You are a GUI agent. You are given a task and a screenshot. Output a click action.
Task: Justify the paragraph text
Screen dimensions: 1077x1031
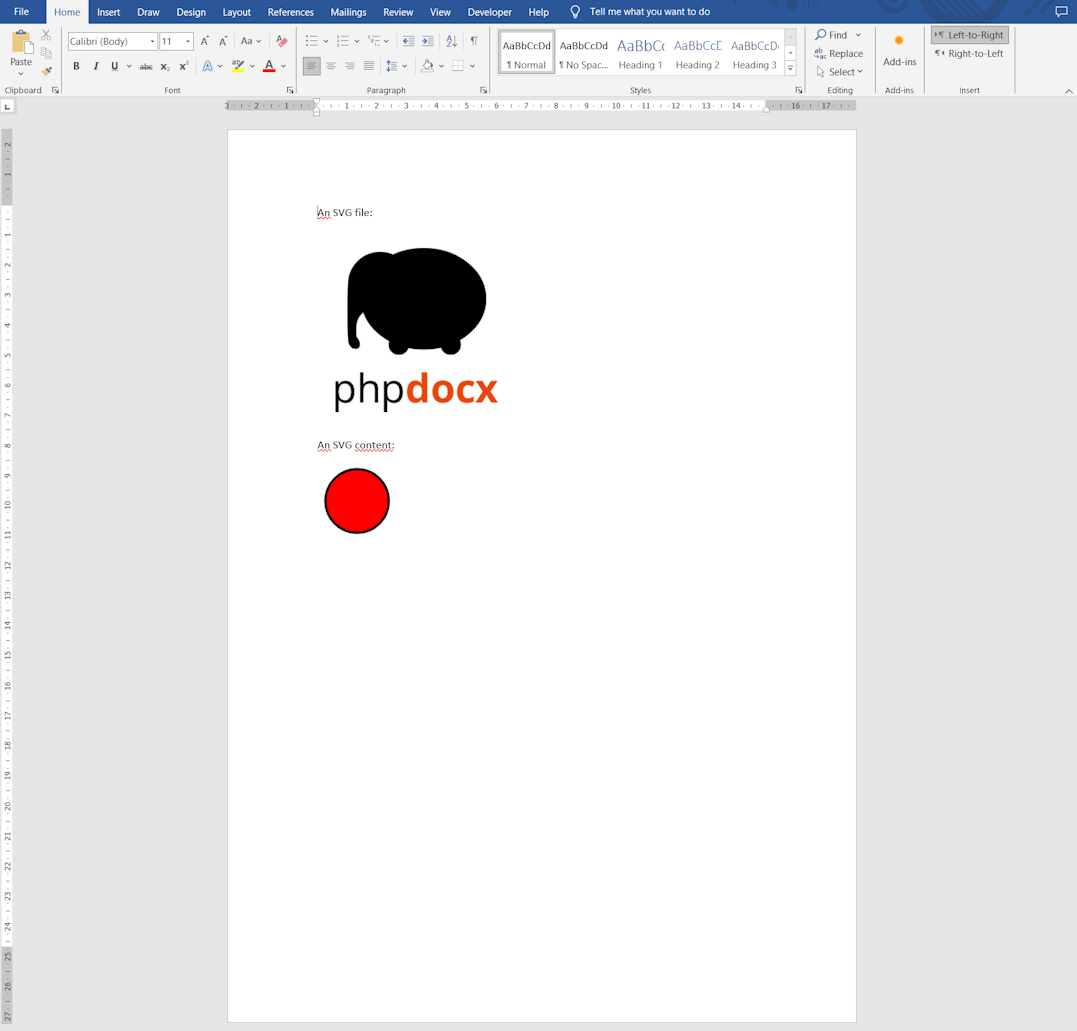[369, 66]
